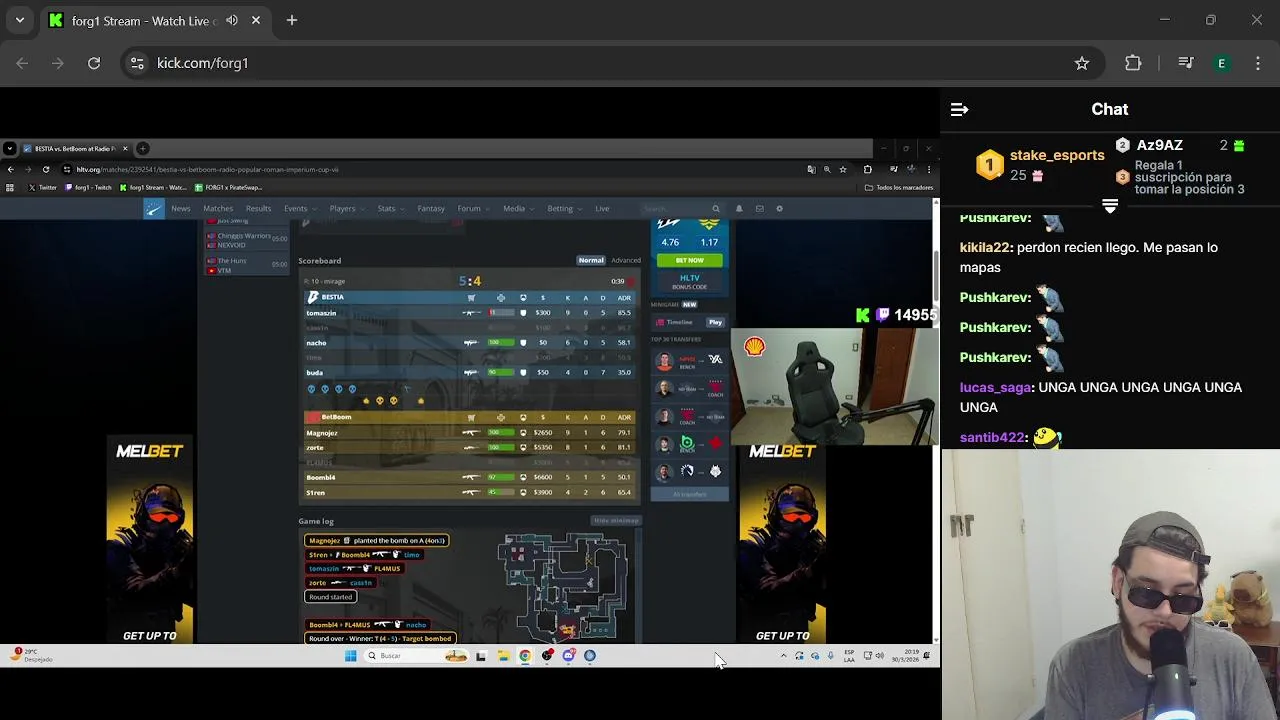Click Hide minimap button
This screenshot has height=720, width=1280.
point(616,520)
